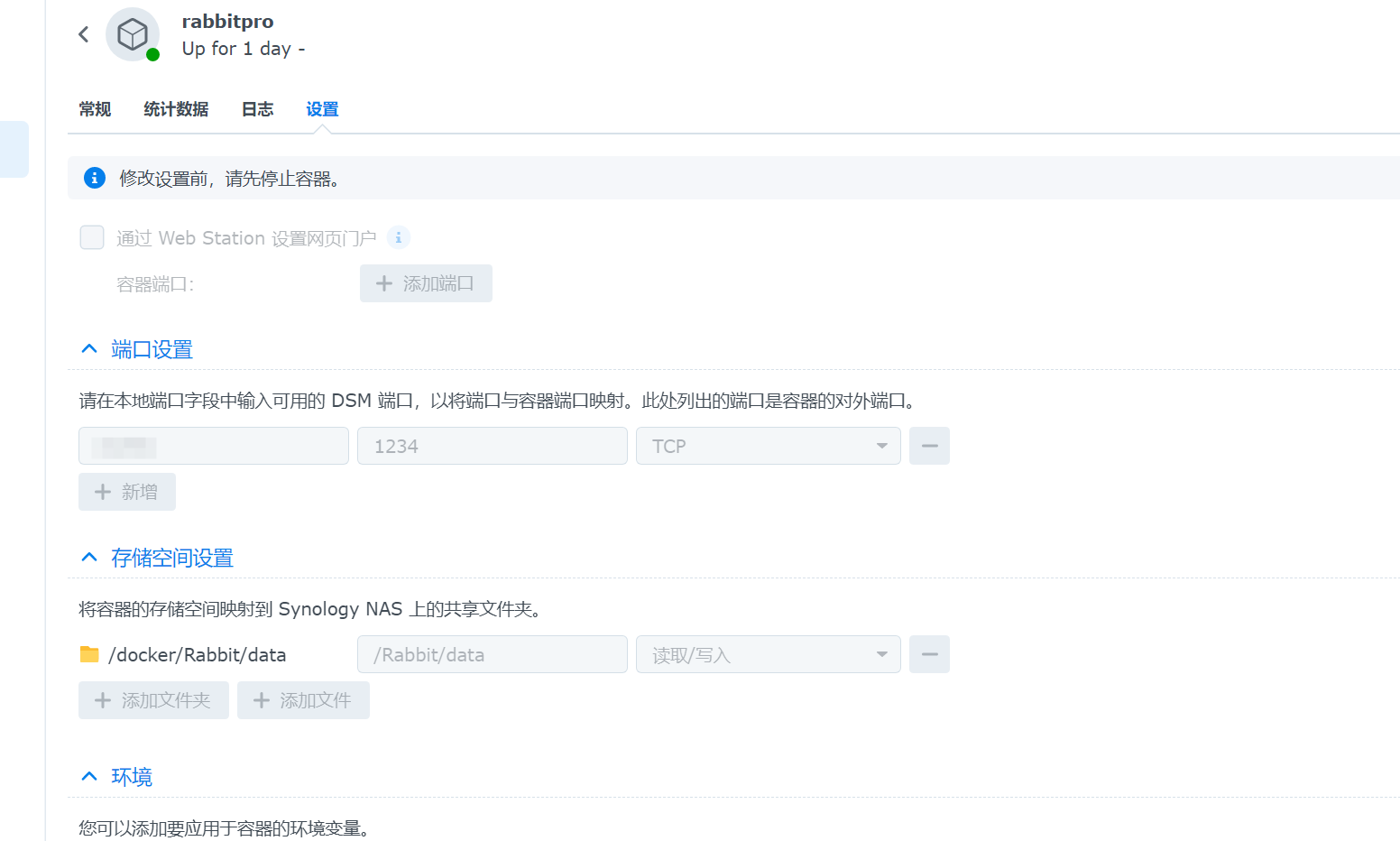Collapse the 存储空间设置 section

[89, 558]
